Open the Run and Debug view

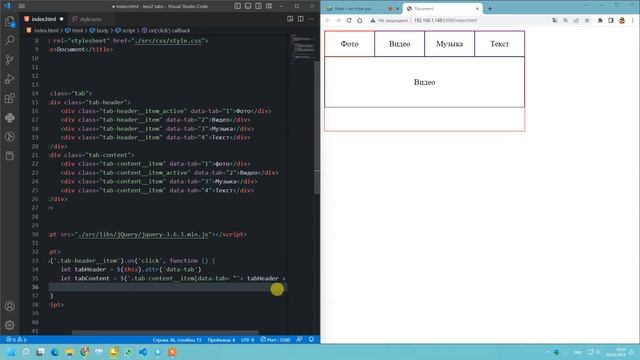pos(9,79)
